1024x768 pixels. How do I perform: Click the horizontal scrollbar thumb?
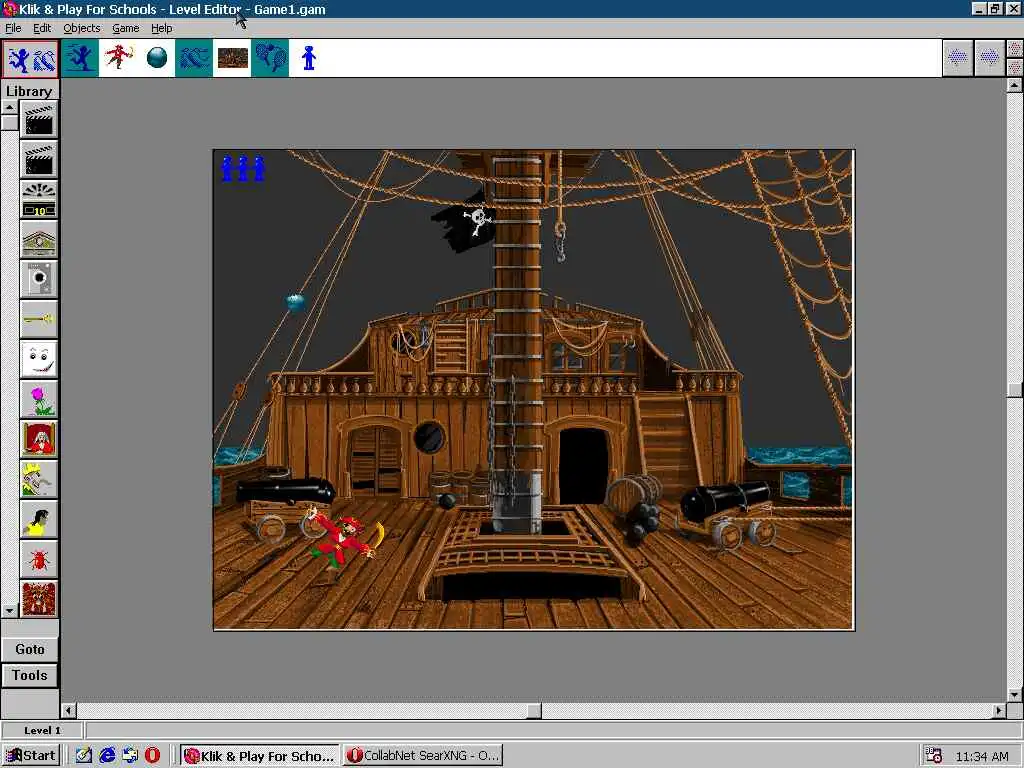tap(534, 710)
